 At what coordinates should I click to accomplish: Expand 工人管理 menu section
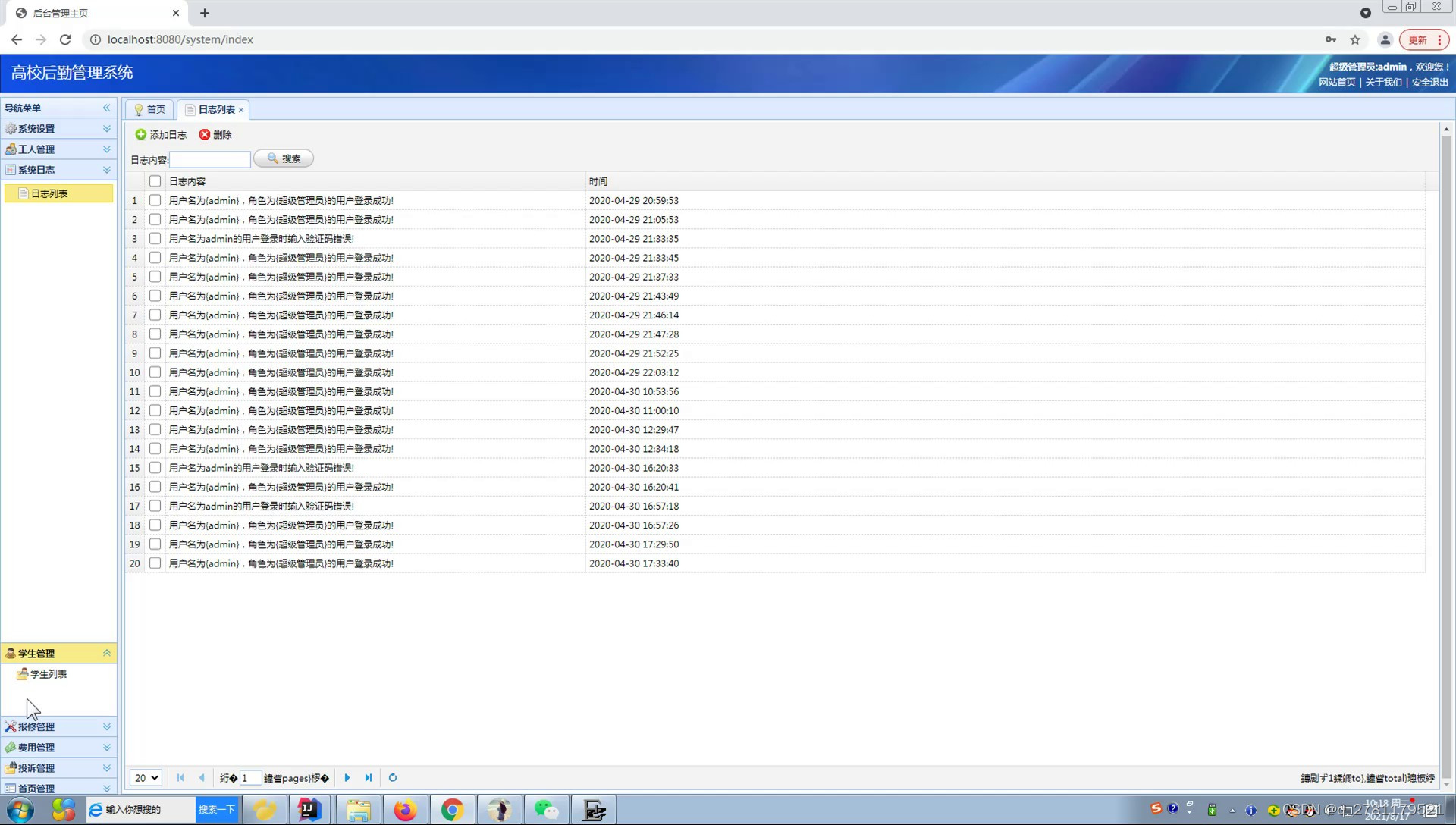[58, 149]
